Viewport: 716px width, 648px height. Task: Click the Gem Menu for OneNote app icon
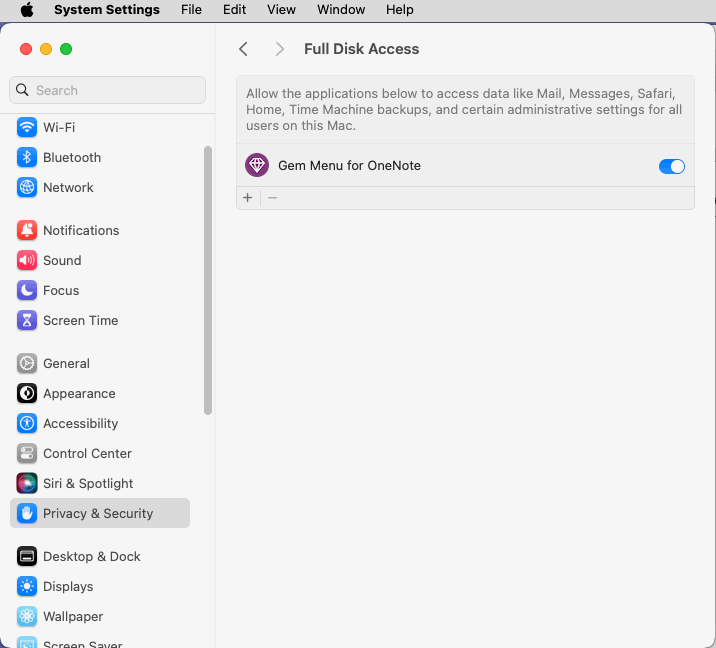(257, 165)
